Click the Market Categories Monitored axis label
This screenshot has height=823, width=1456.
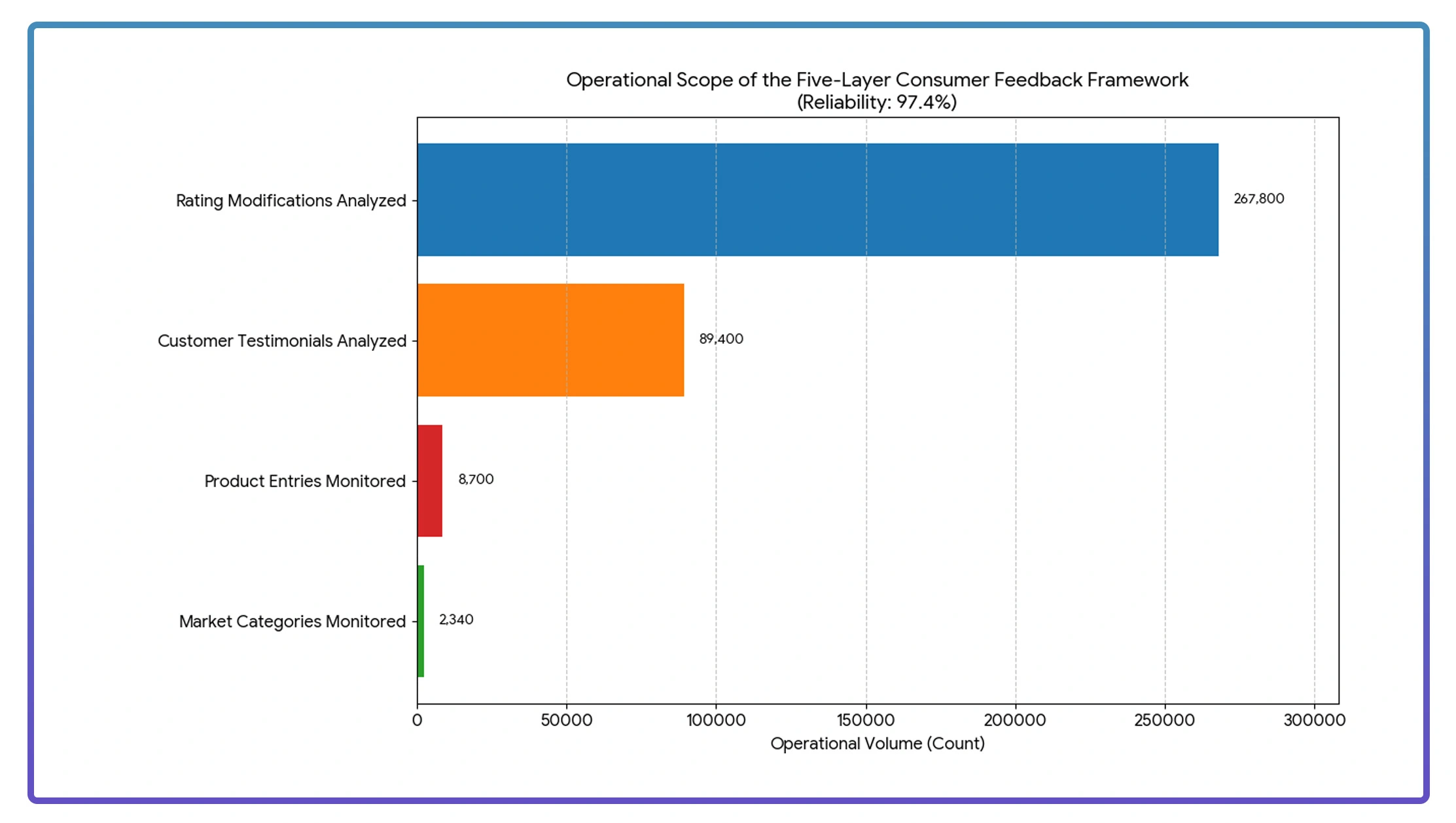click(x=292, y=621)
